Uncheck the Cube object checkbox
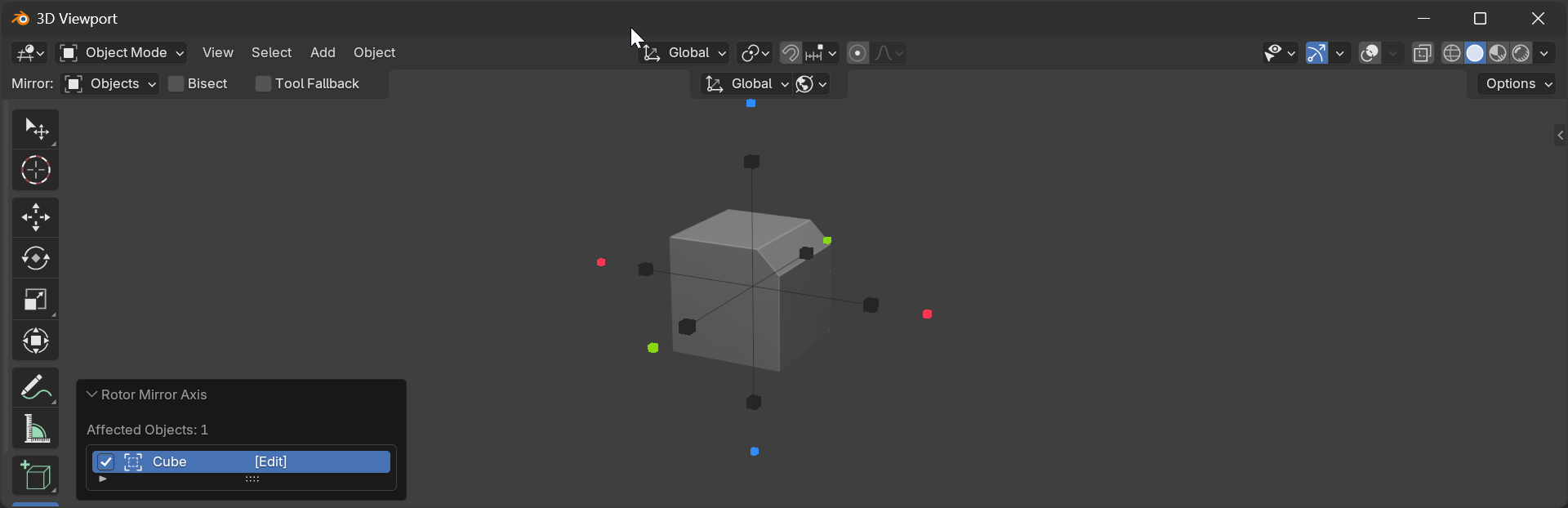The height and width of the screenshot is (508, 1568). click(x=105, y=462)
